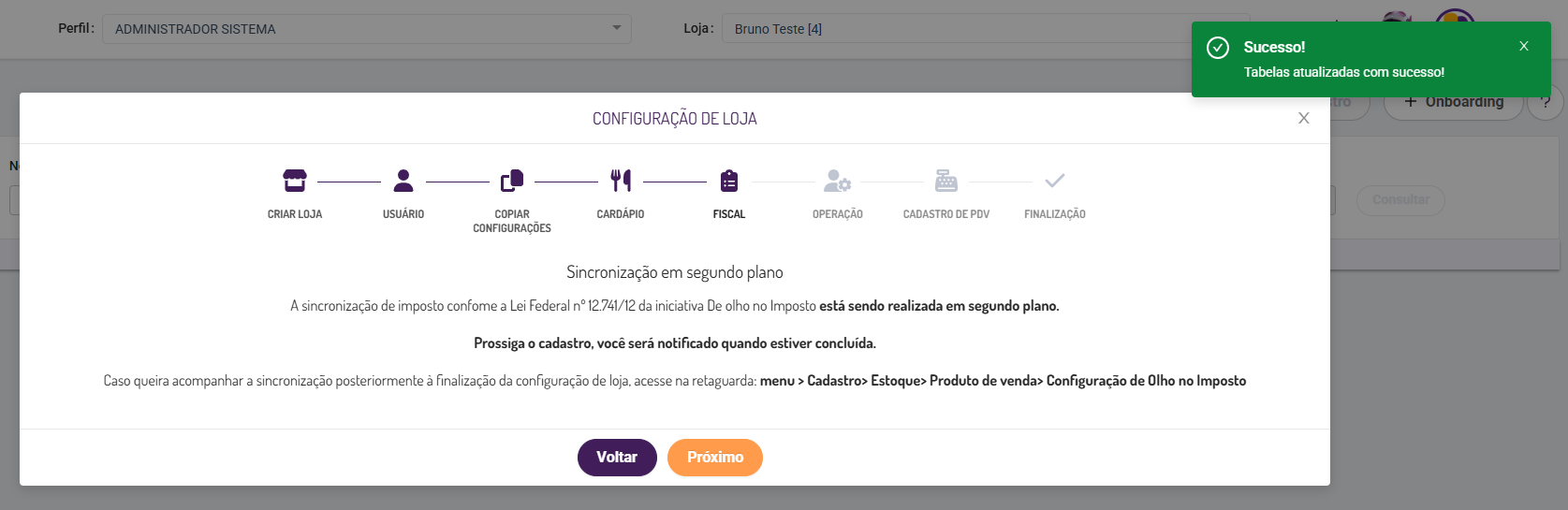Click the green success checkmark icon
The height and width of the screenshot is (510, 1568).
point(1218,48)
